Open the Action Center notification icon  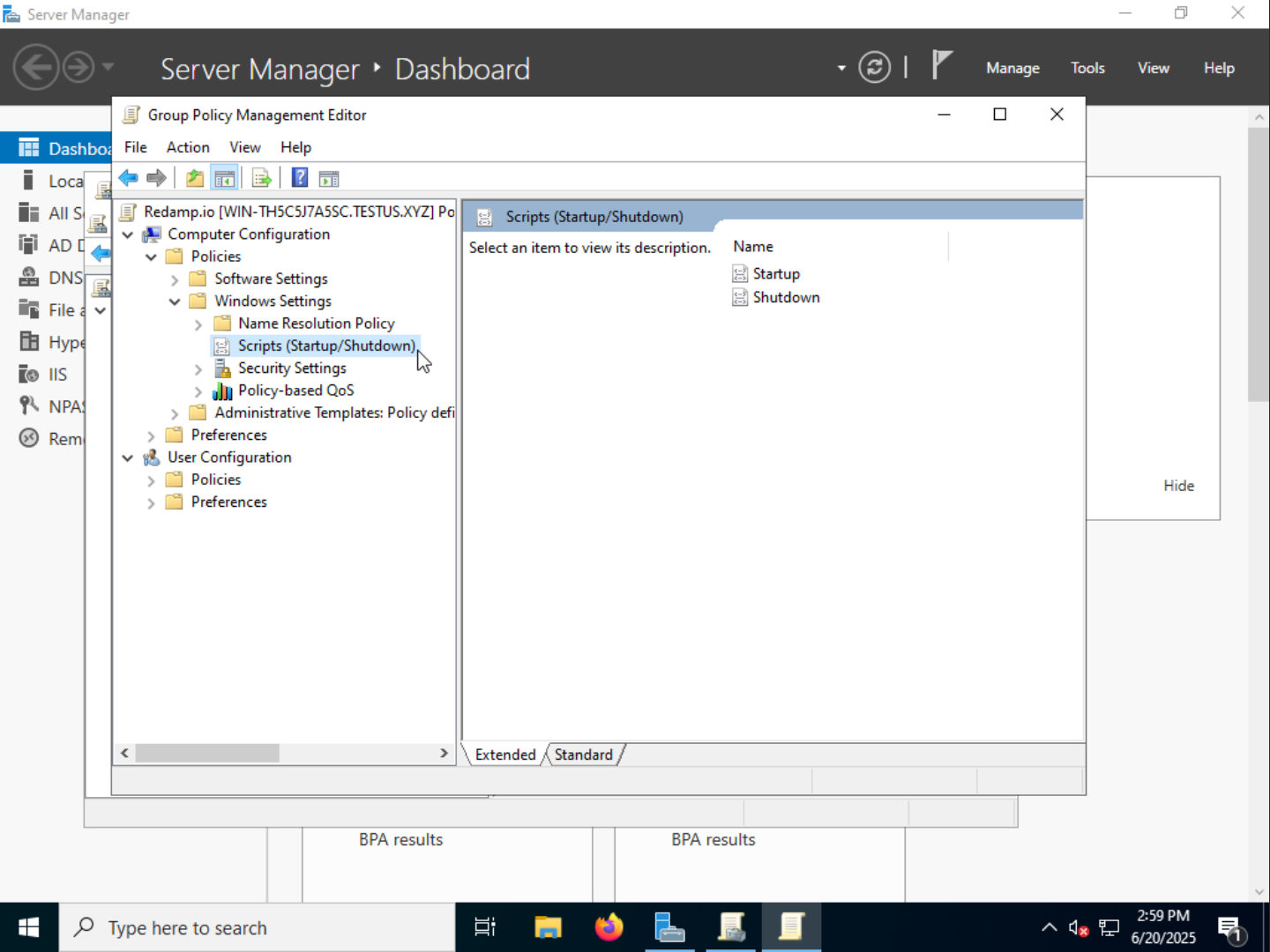tap(1230, 928)
